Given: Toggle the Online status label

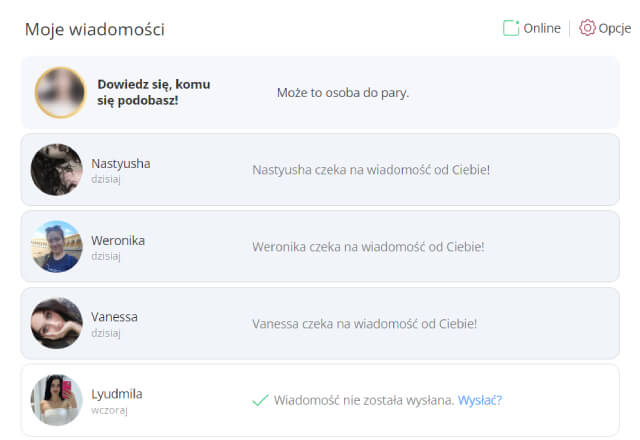Looking at the screenshot, I should coord(542,28).
